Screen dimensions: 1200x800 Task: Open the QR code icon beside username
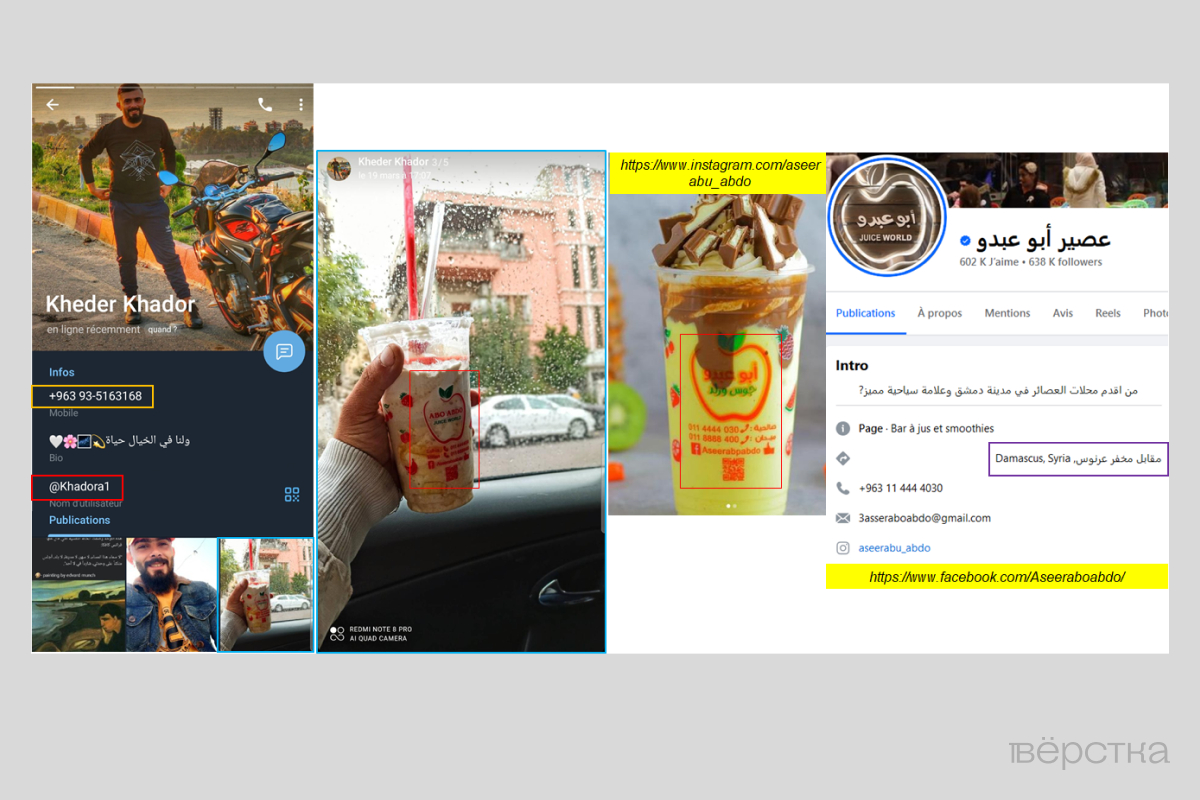click(x=292, y=494)
